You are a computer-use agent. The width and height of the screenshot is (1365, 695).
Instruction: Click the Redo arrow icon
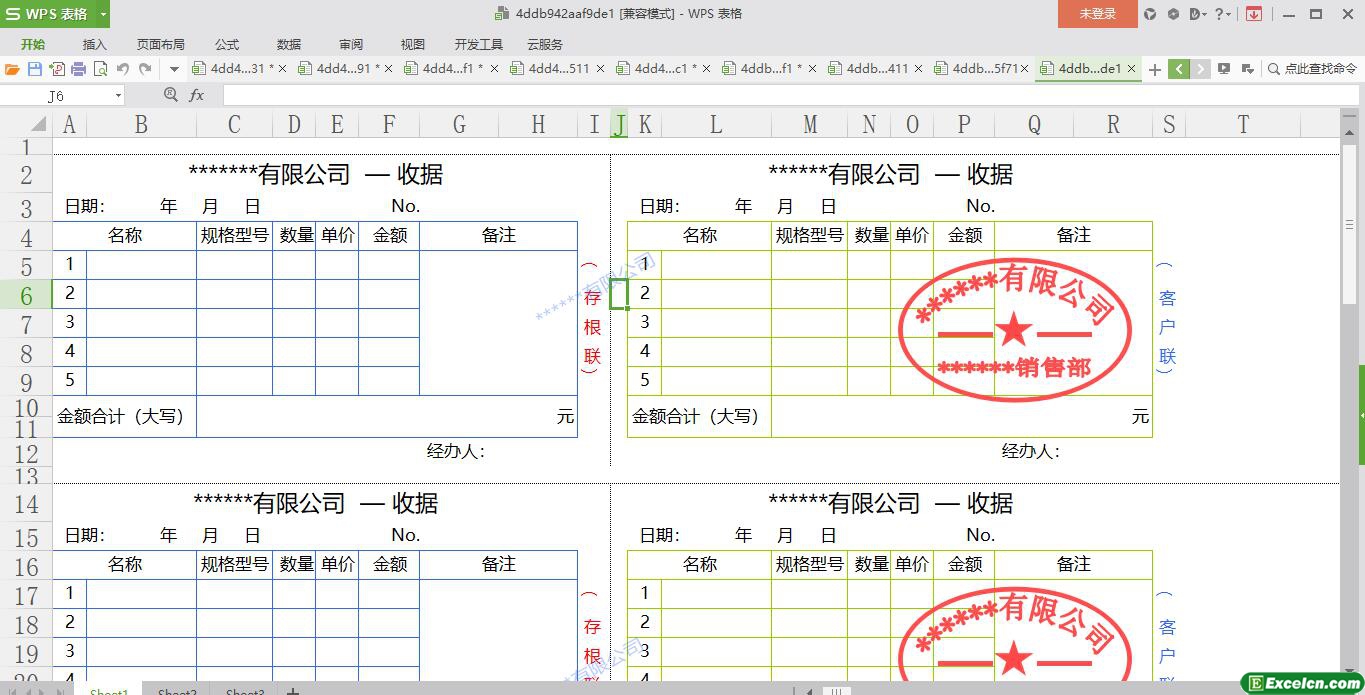click(145, 69)
